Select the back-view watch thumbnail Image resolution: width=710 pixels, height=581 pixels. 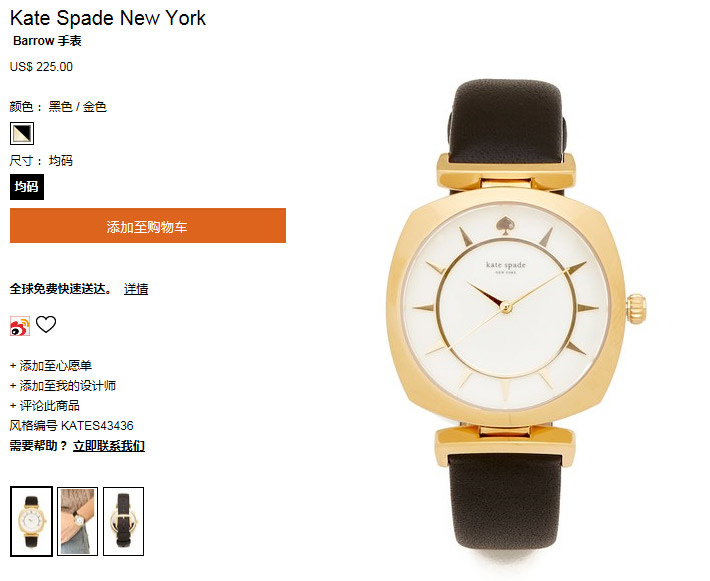coord(123,521)
